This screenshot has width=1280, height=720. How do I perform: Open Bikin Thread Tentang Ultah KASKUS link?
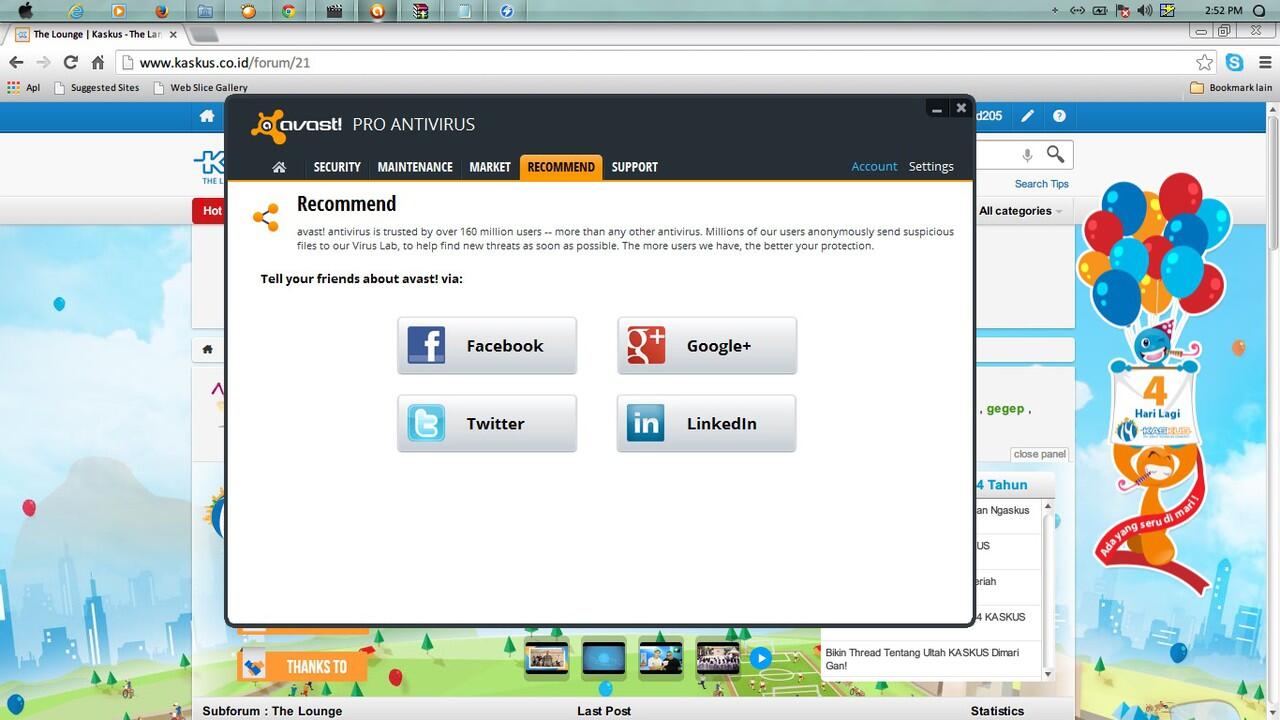[x=922, y=659]
